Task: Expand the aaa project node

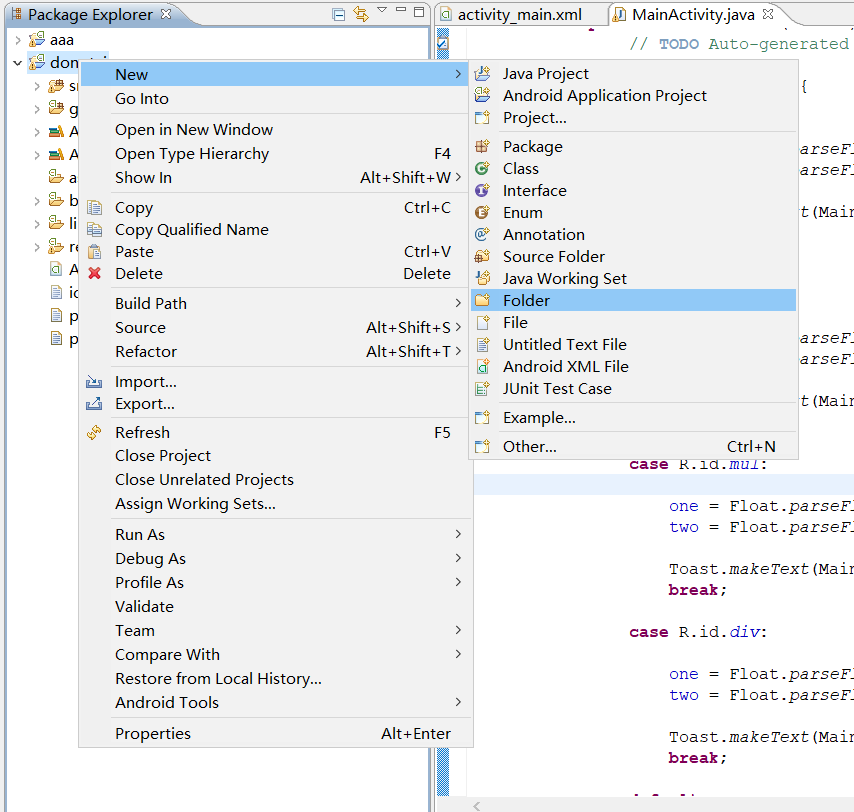Action: [18, 40]
